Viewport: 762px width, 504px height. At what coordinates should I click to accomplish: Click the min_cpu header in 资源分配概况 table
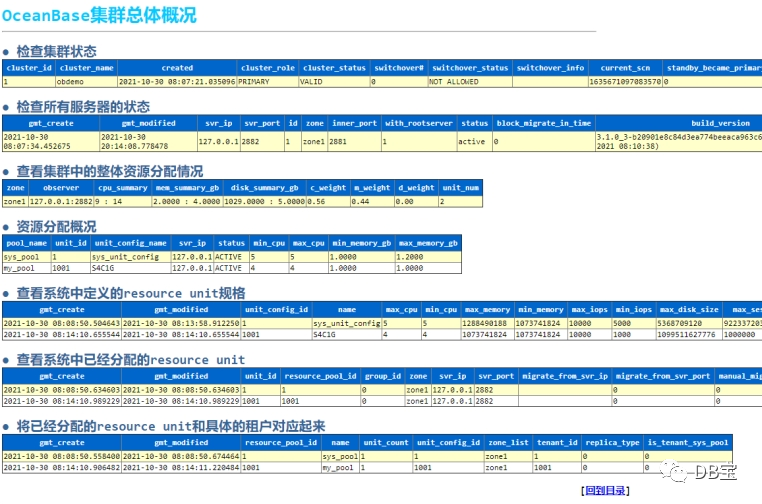(x=269, y=243)
